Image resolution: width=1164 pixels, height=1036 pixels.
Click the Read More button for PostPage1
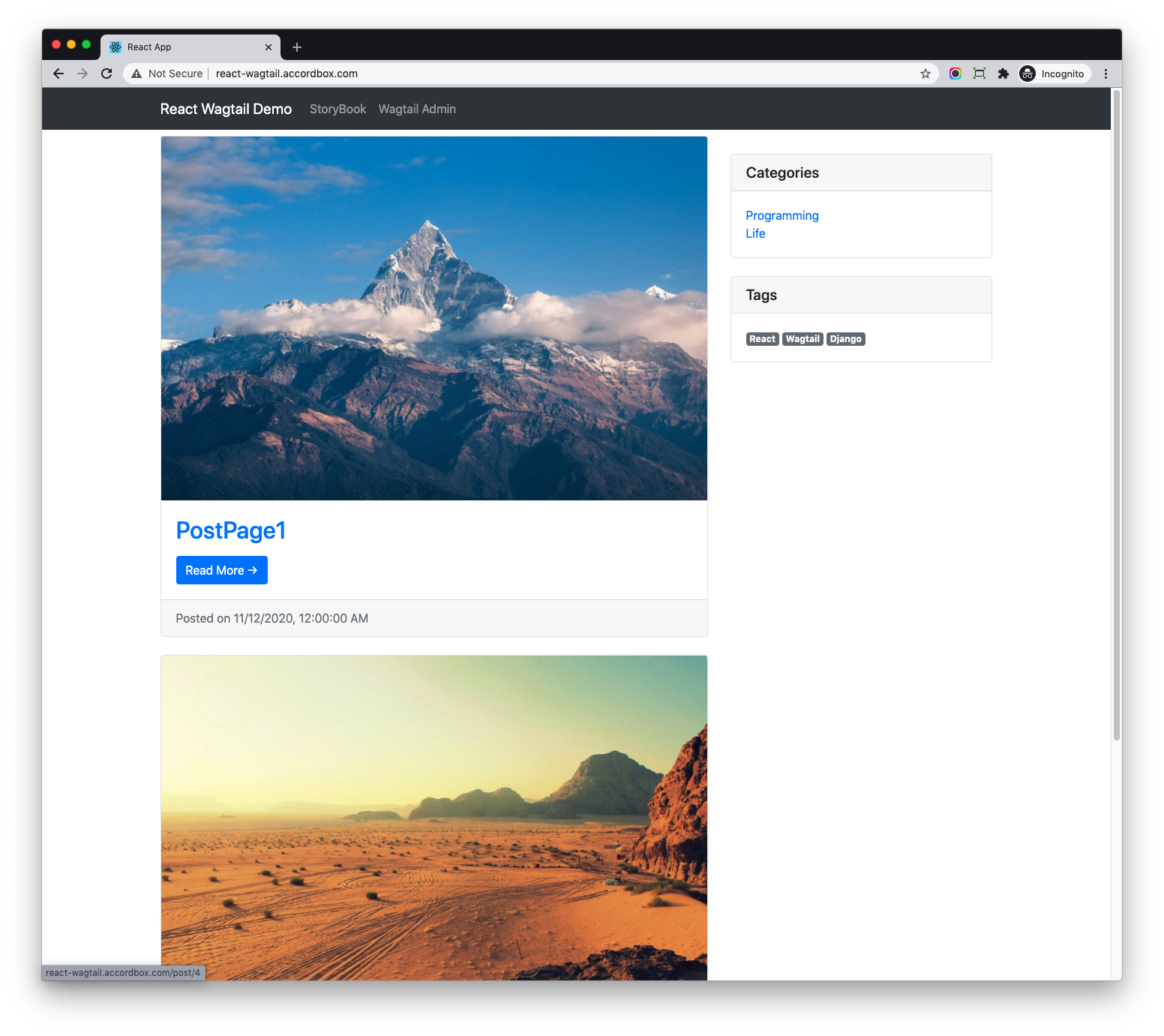pyautogui.click(x=222, y=570)
